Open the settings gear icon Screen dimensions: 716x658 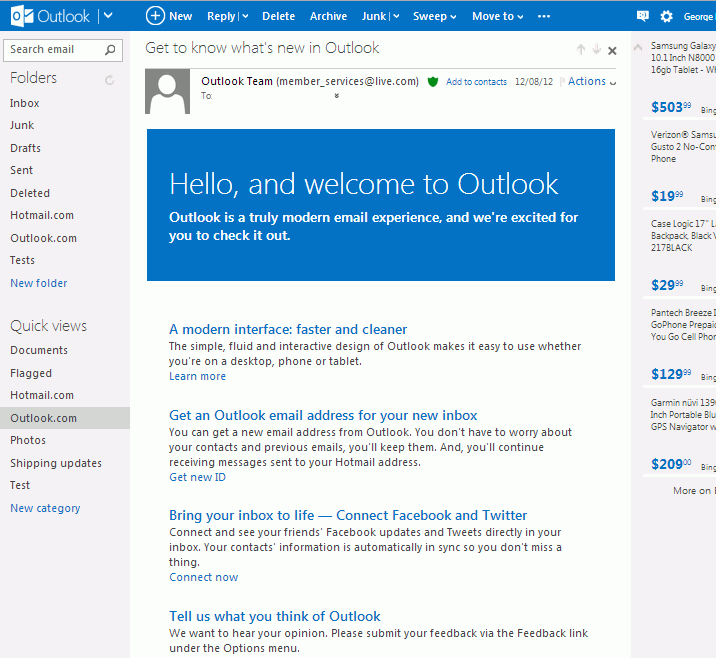click(x=667, y=16)
